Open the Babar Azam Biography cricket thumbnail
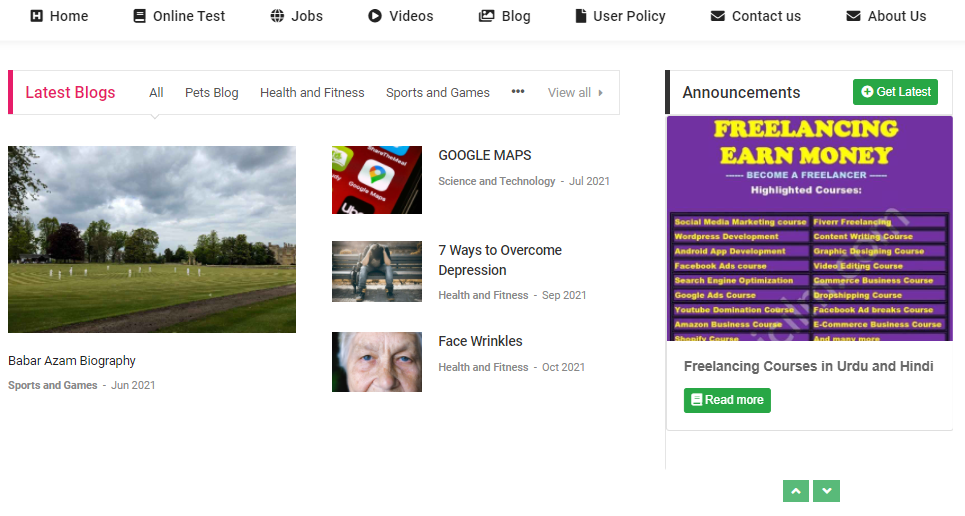Screen dimensions: 965x516 pyautogui.click(x=152, y=239)
